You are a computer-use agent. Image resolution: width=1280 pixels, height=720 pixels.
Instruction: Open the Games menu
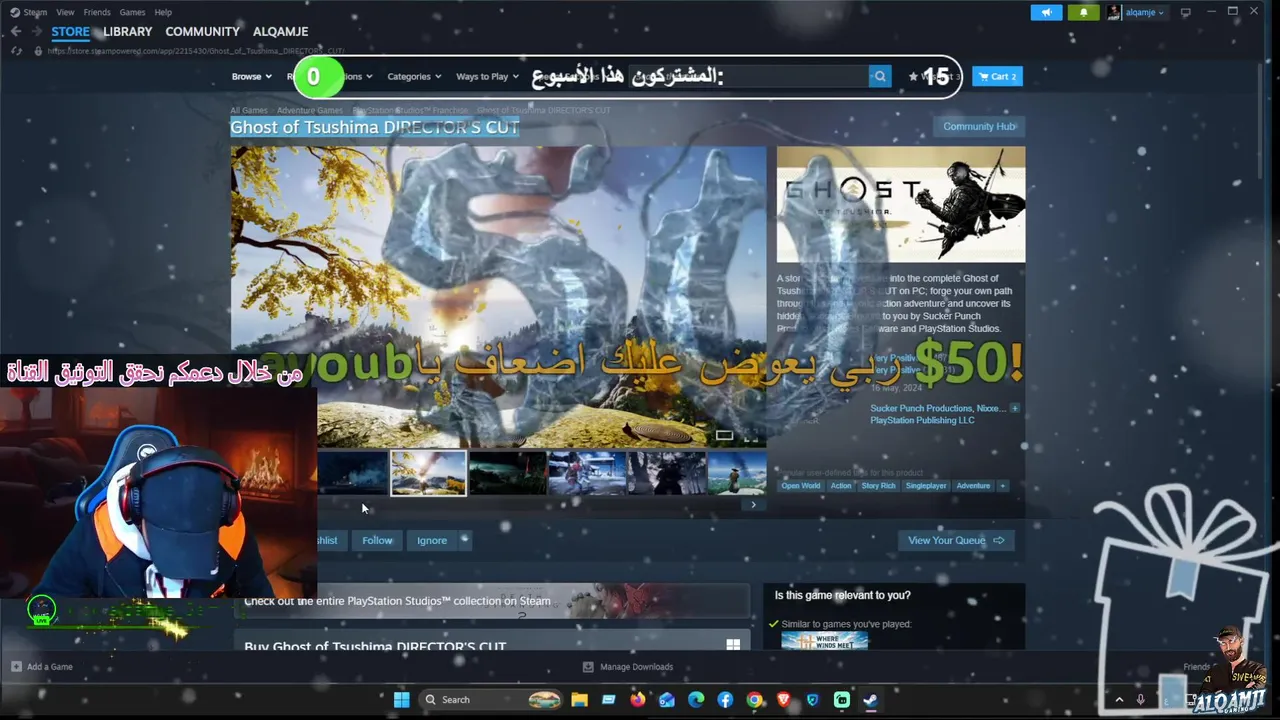[x=132, y=12]
